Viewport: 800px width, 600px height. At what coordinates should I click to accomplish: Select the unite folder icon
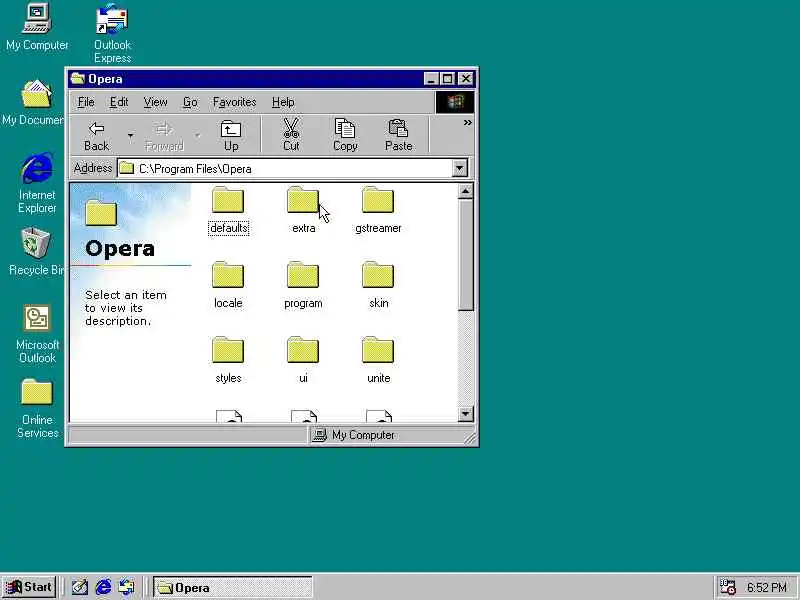click(378, 350)
